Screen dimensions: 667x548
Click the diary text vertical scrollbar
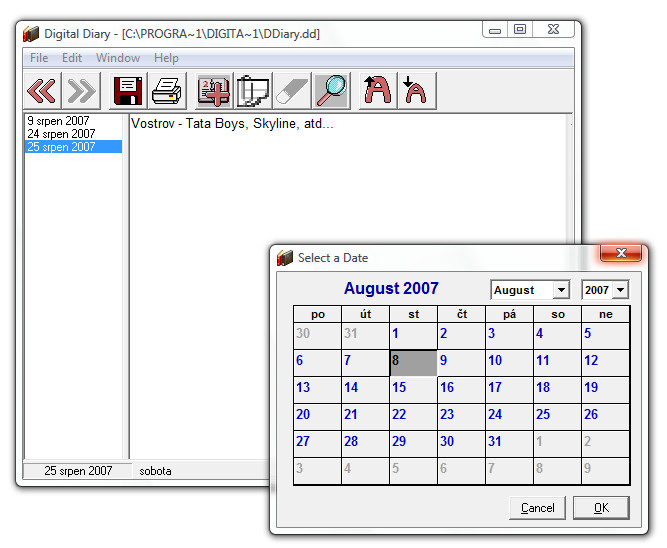[570, 179]
